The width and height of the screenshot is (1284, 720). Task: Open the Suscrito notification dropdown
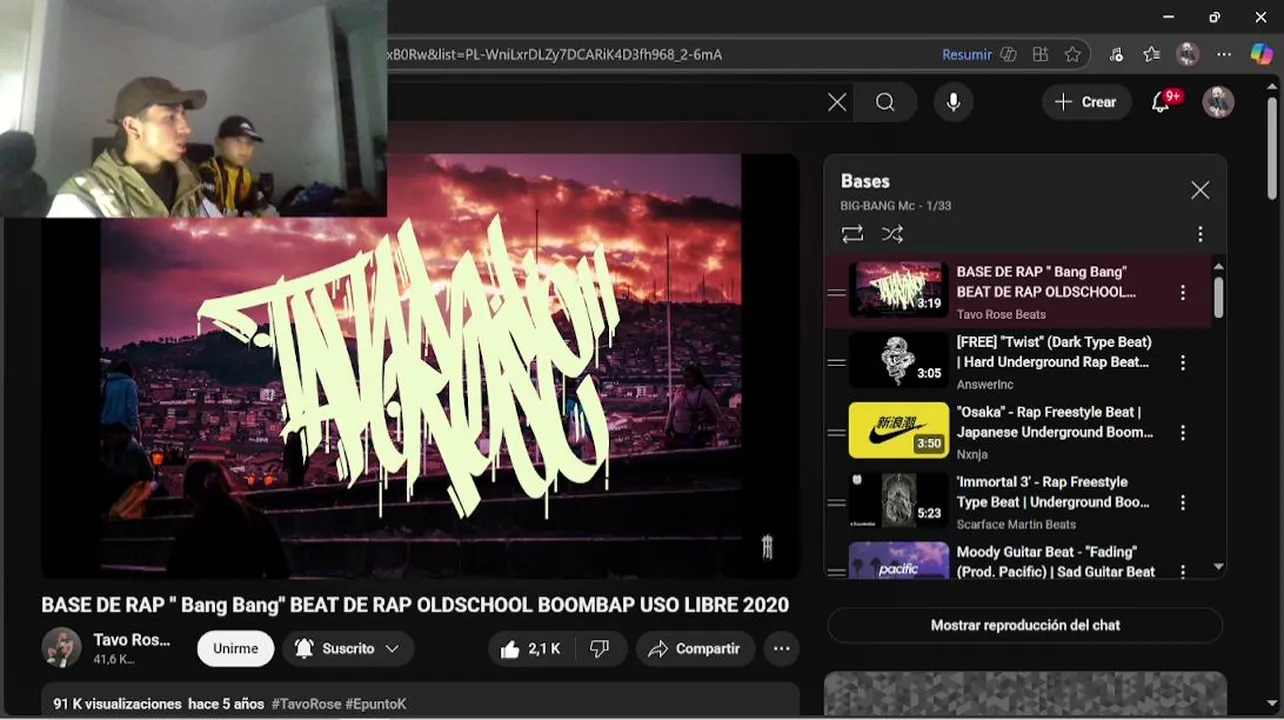[x=348, y=649]
